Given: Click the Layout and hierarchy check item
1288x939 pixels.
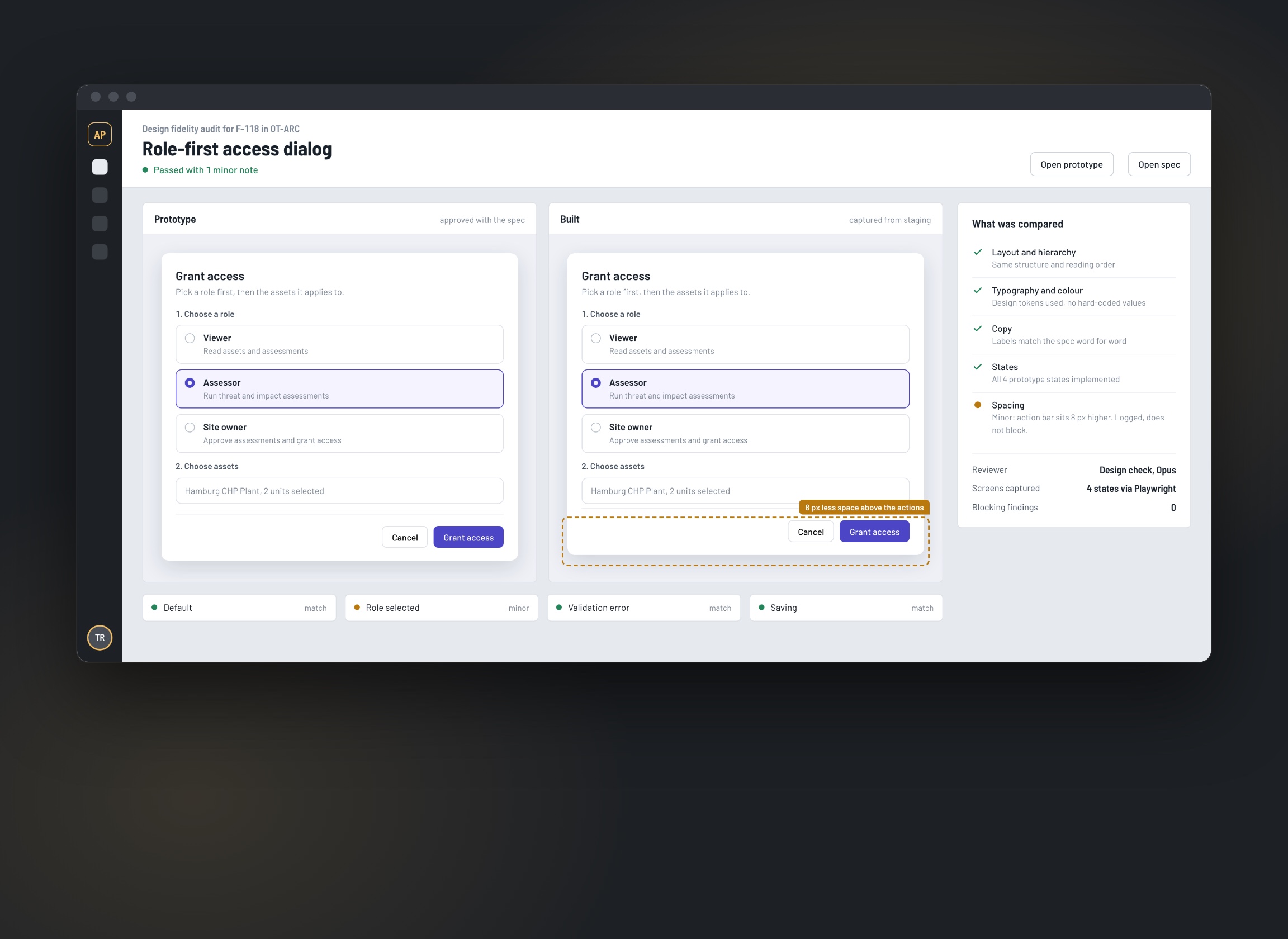Looking at the screenshot, I should click(1073, 258).
